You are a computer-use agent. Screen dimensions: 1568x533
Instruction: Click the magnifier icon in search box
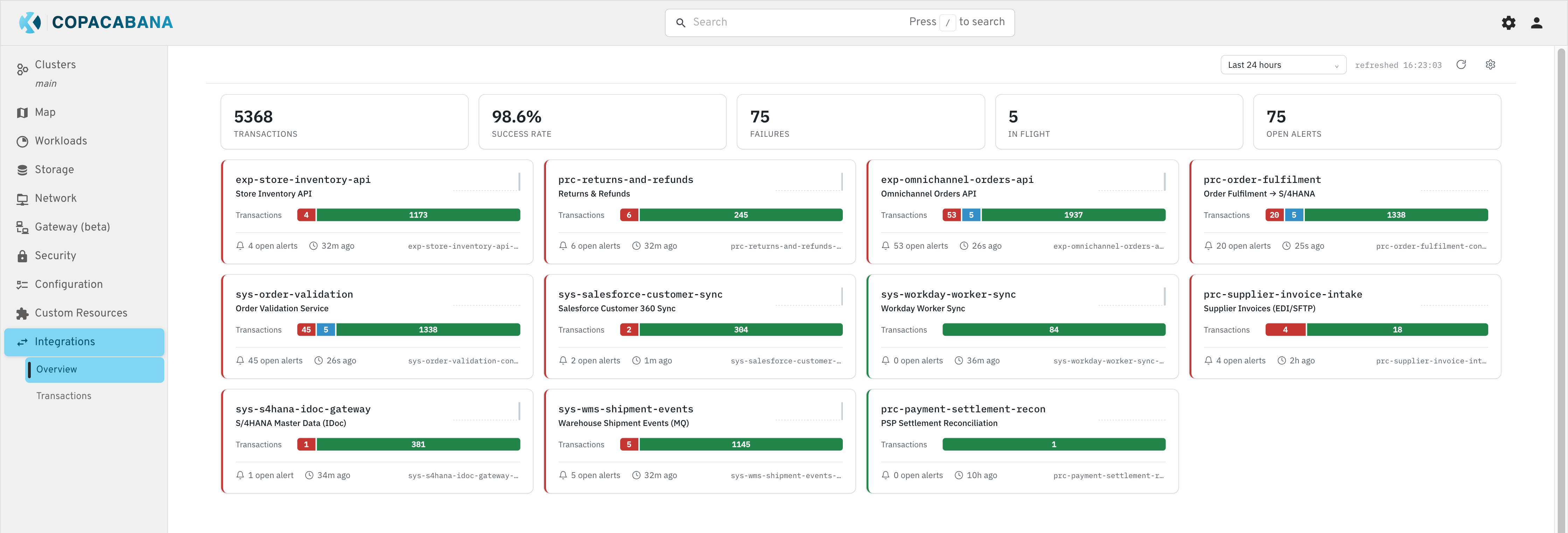click(x=680, y=22)
